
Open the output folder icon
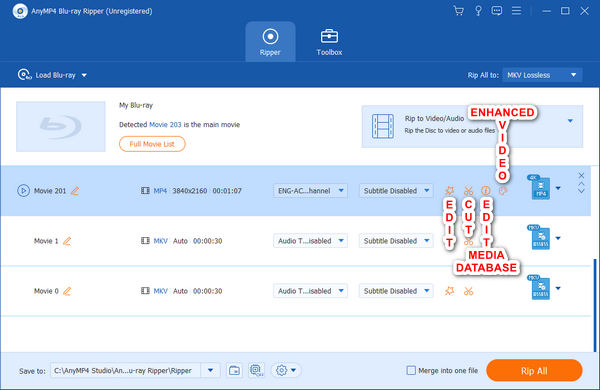point(234,370)
